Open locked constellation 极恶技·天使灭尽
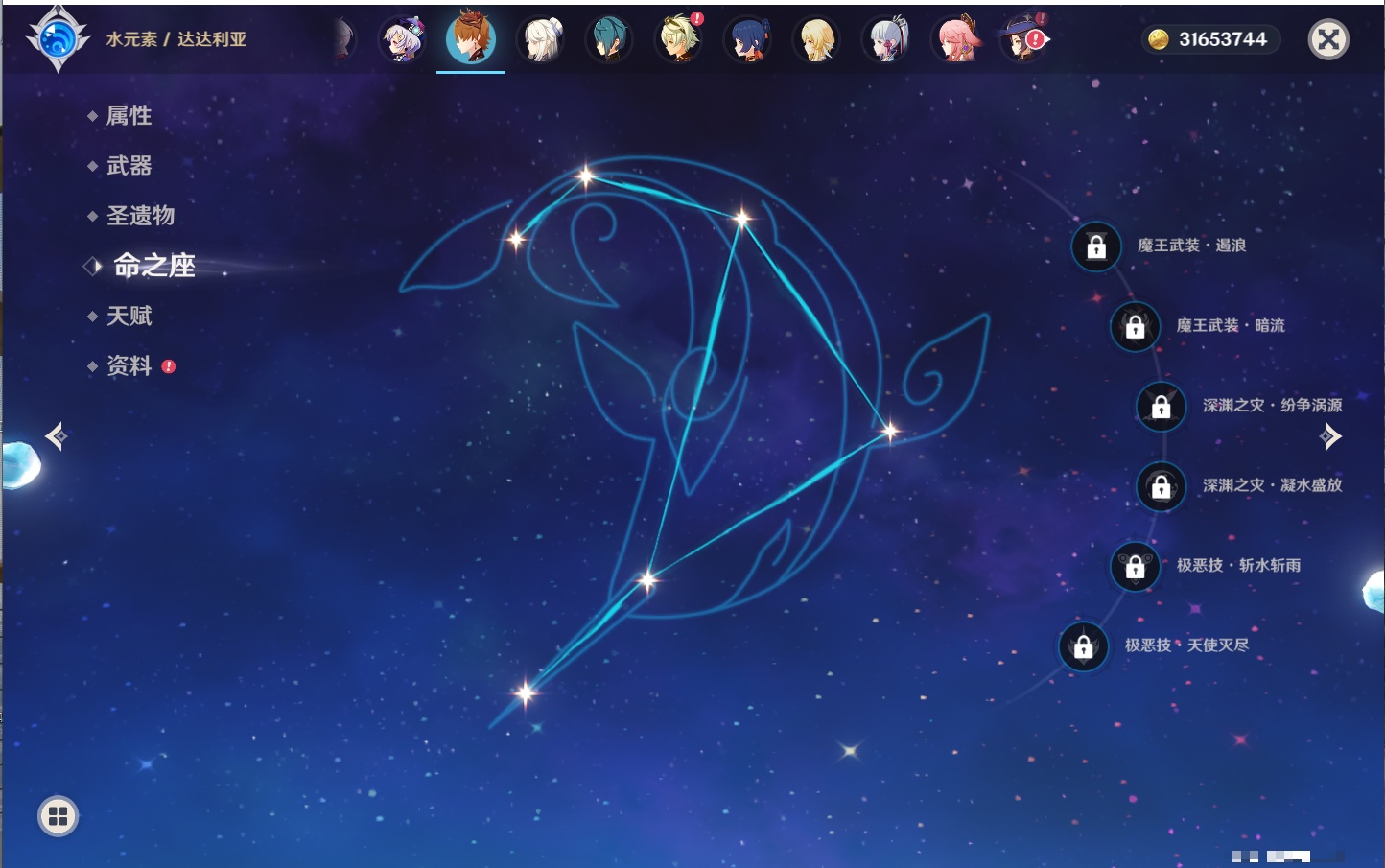The height and width of the screenshot is (868, 1385). (x=1084, y=646)
